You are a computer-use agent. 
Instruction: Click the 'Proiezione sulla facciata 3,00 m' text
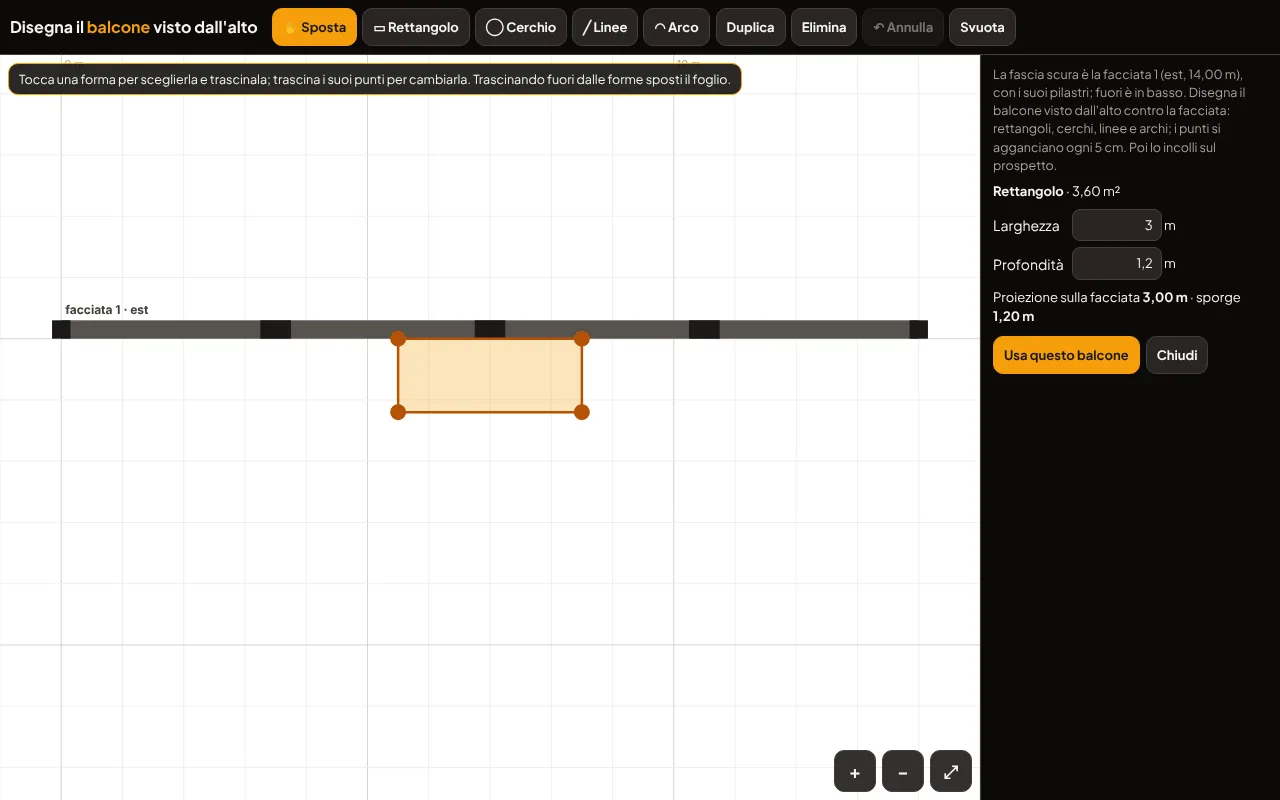coord(1090,297)
